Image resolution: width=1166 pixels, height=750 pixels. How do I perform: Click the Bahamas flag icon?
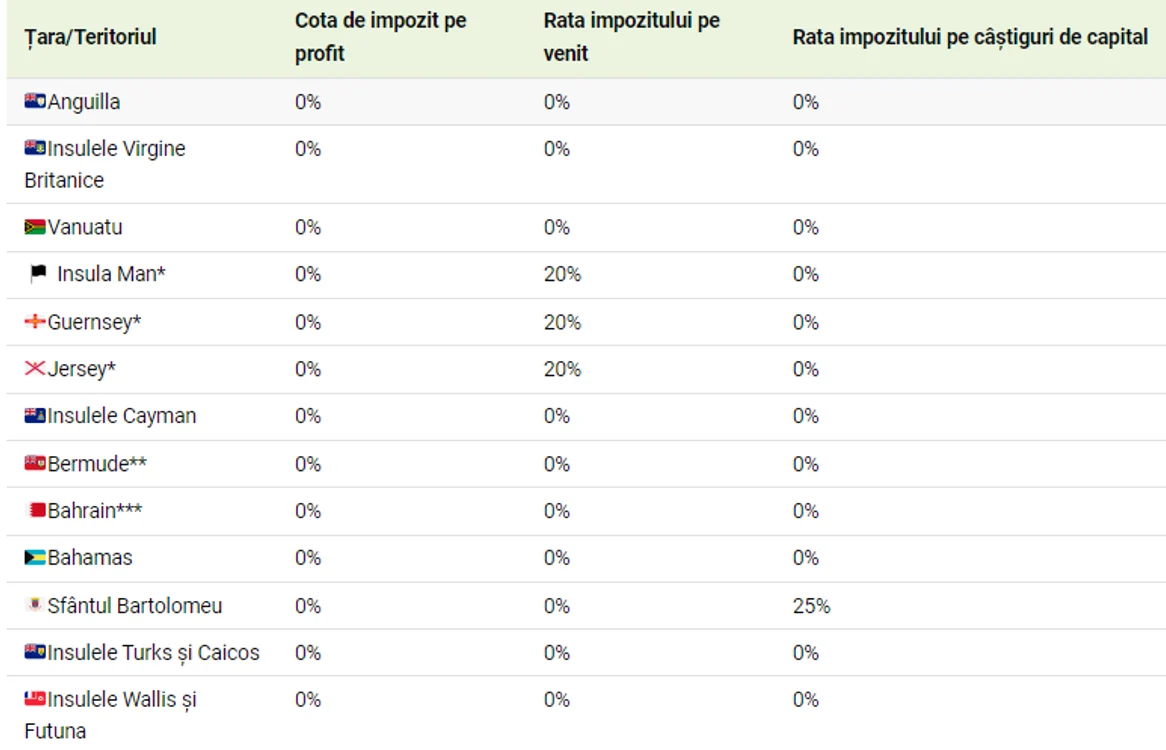(35, 557)
